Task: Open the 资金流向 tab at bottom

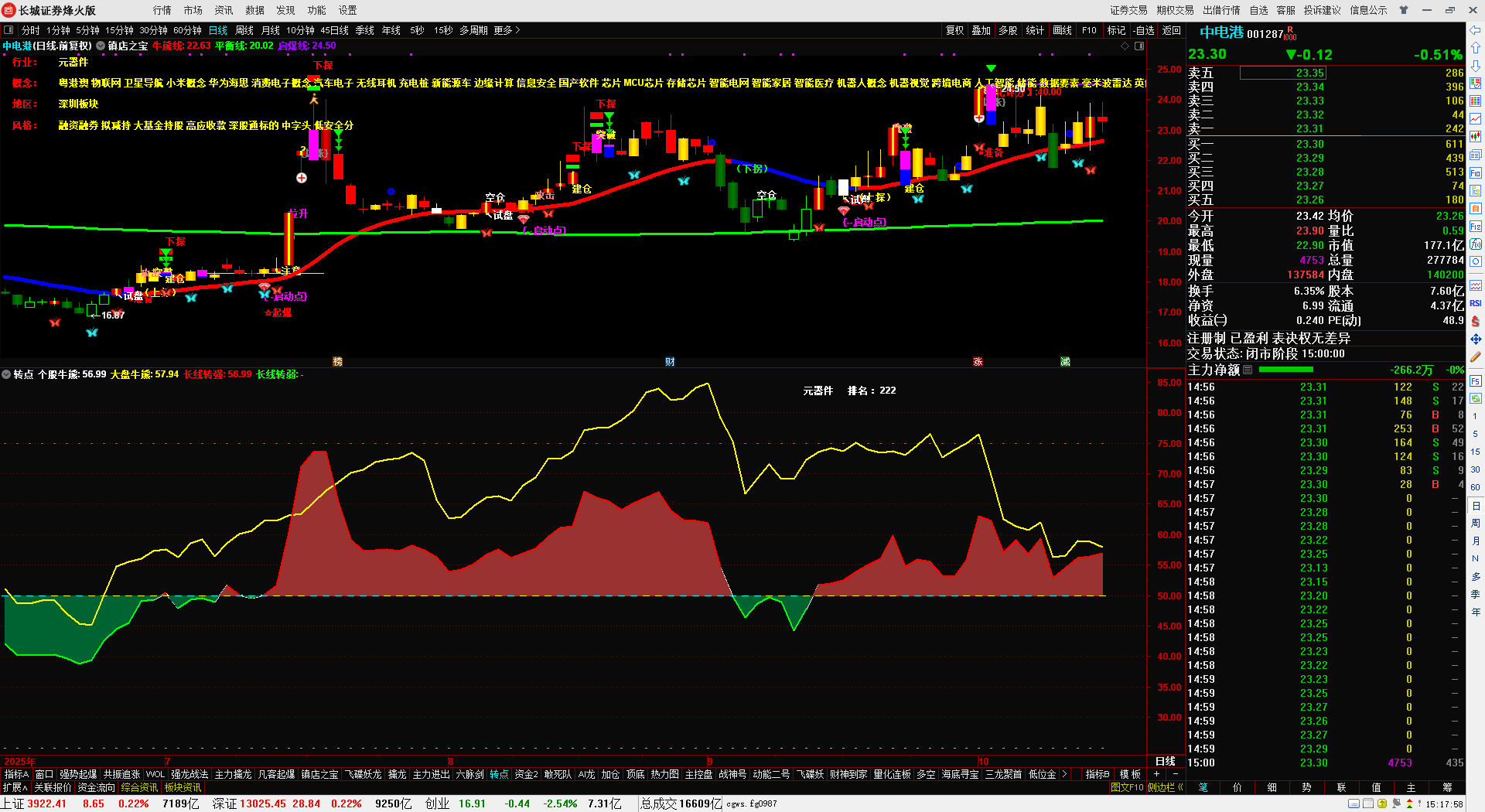Action: coord(97,787)
